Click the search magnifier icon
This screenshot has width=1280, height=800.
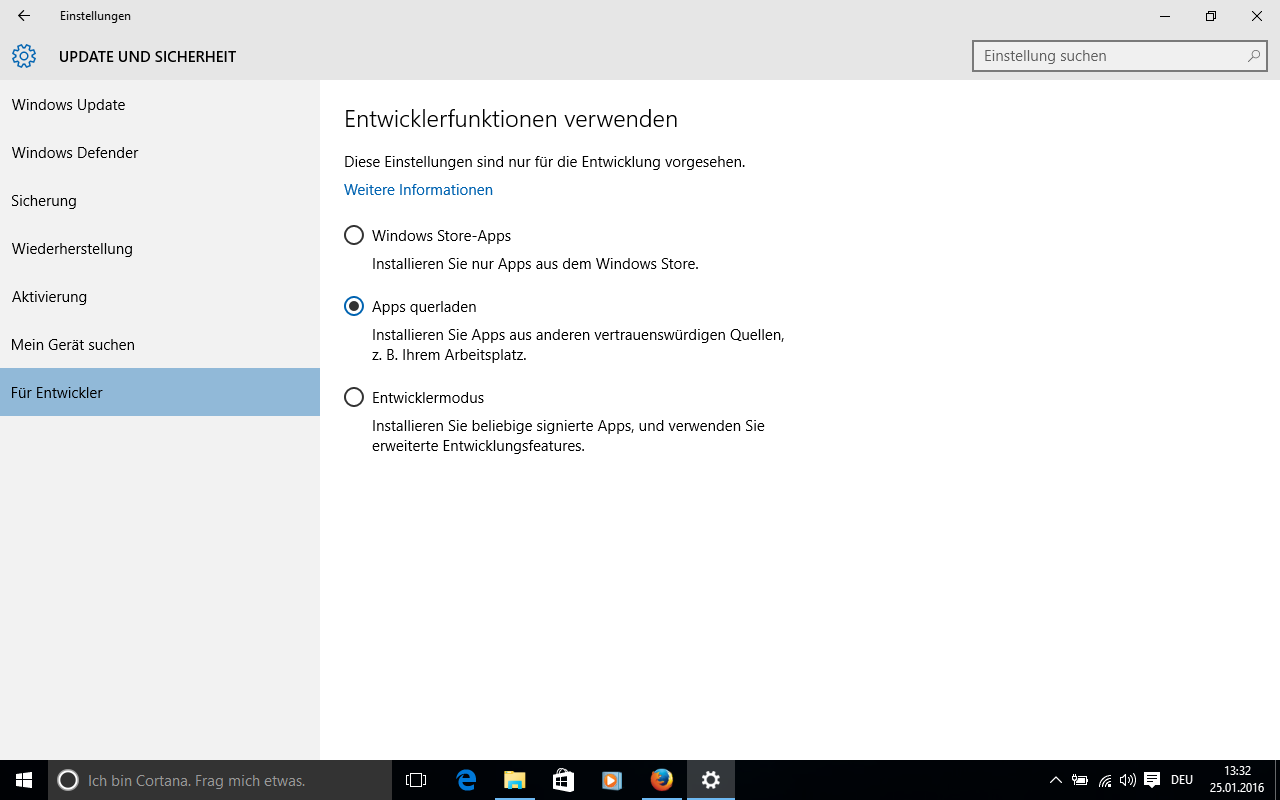tap(1253, 56)
